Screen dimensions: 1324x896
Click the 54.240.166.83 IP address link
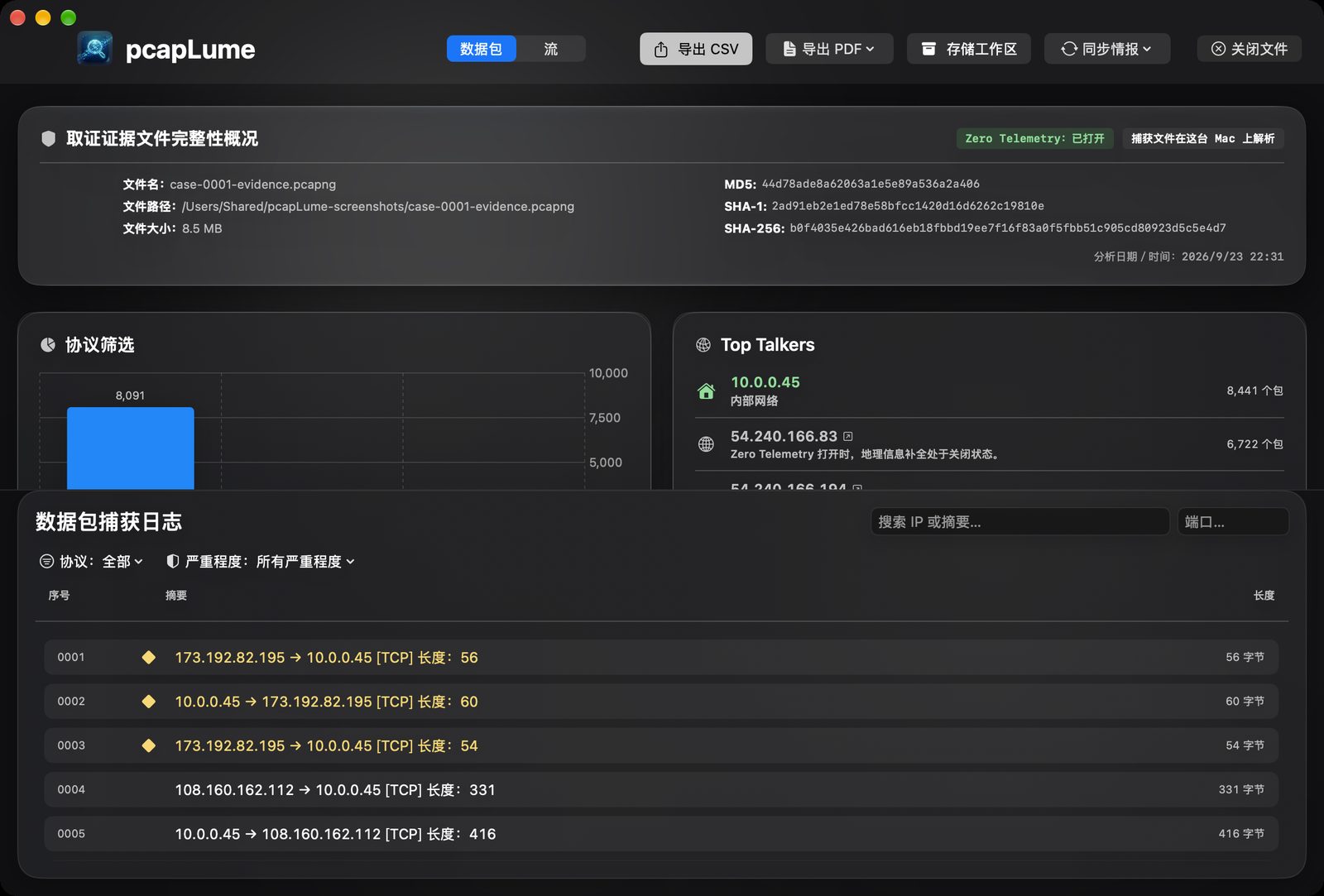(784, 436)
